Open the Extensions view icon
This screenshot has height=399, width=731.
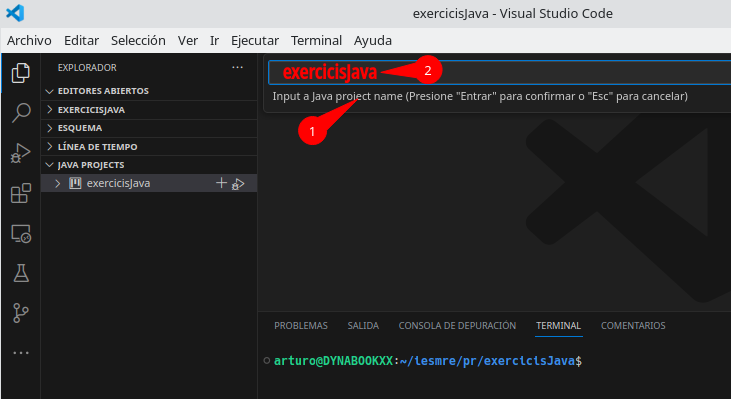coord(21,193)
